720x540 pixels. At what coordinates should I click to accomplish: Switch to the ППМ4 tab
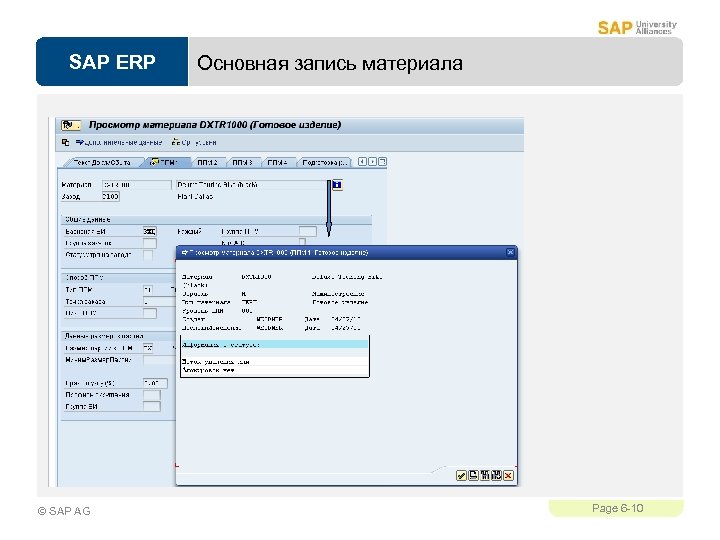[x=277, y=162]
